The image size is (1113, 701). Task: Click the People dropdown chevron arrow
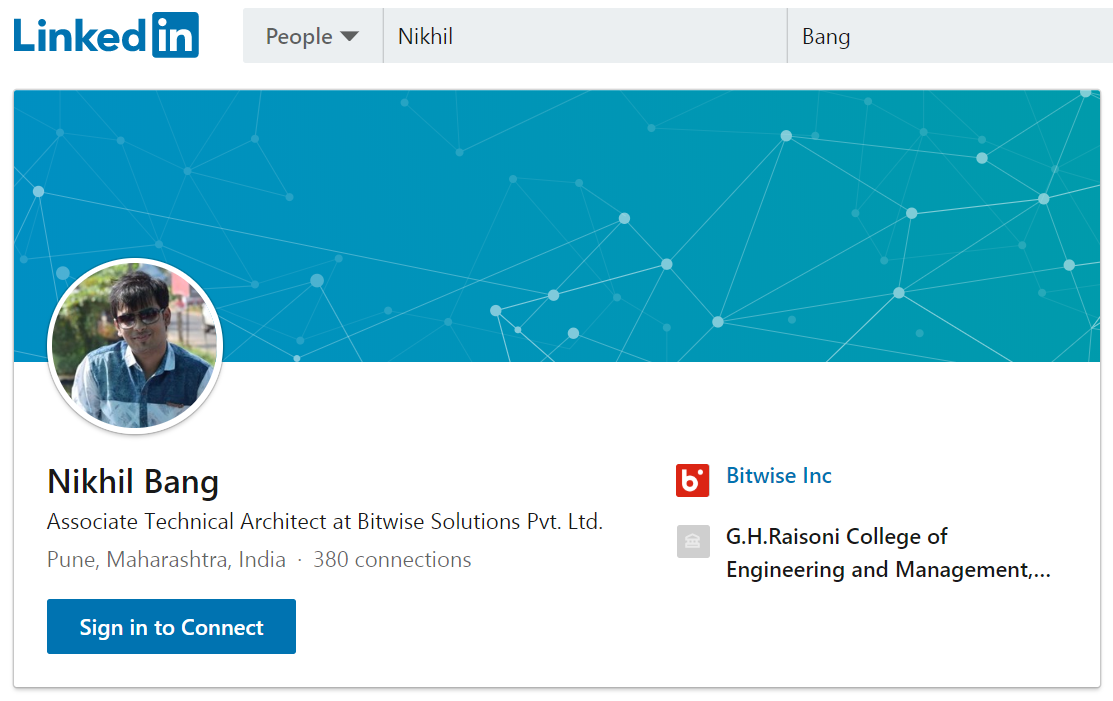click(350, 35)
